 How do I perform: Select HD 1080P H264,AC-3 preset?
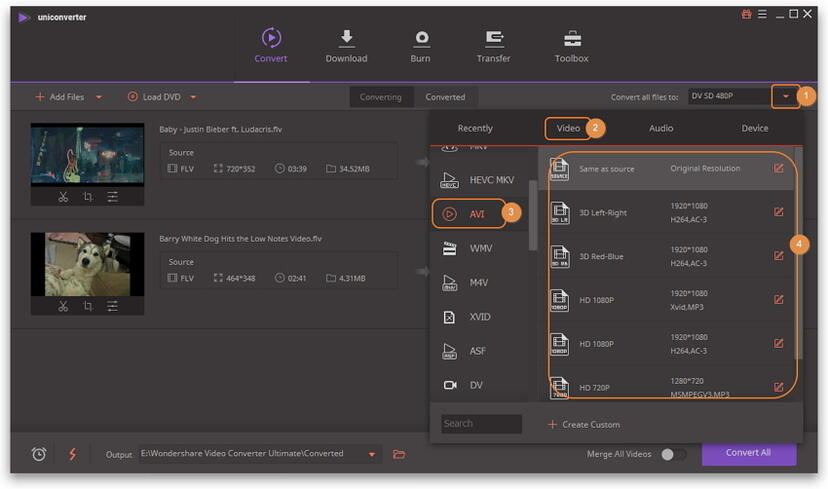point(666,344)
